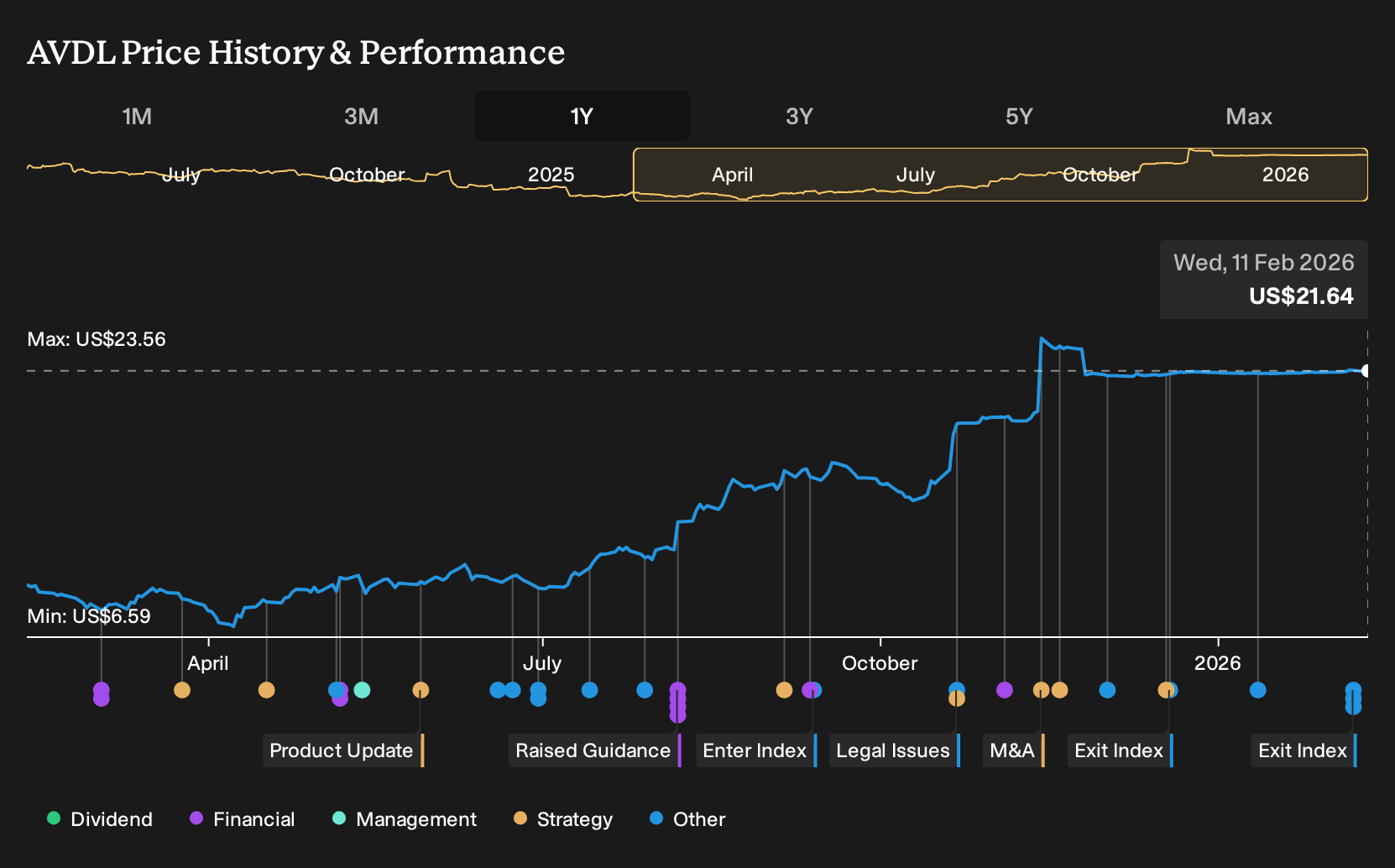
Task: Toggle Management events in legend
Action: point(405,819)
